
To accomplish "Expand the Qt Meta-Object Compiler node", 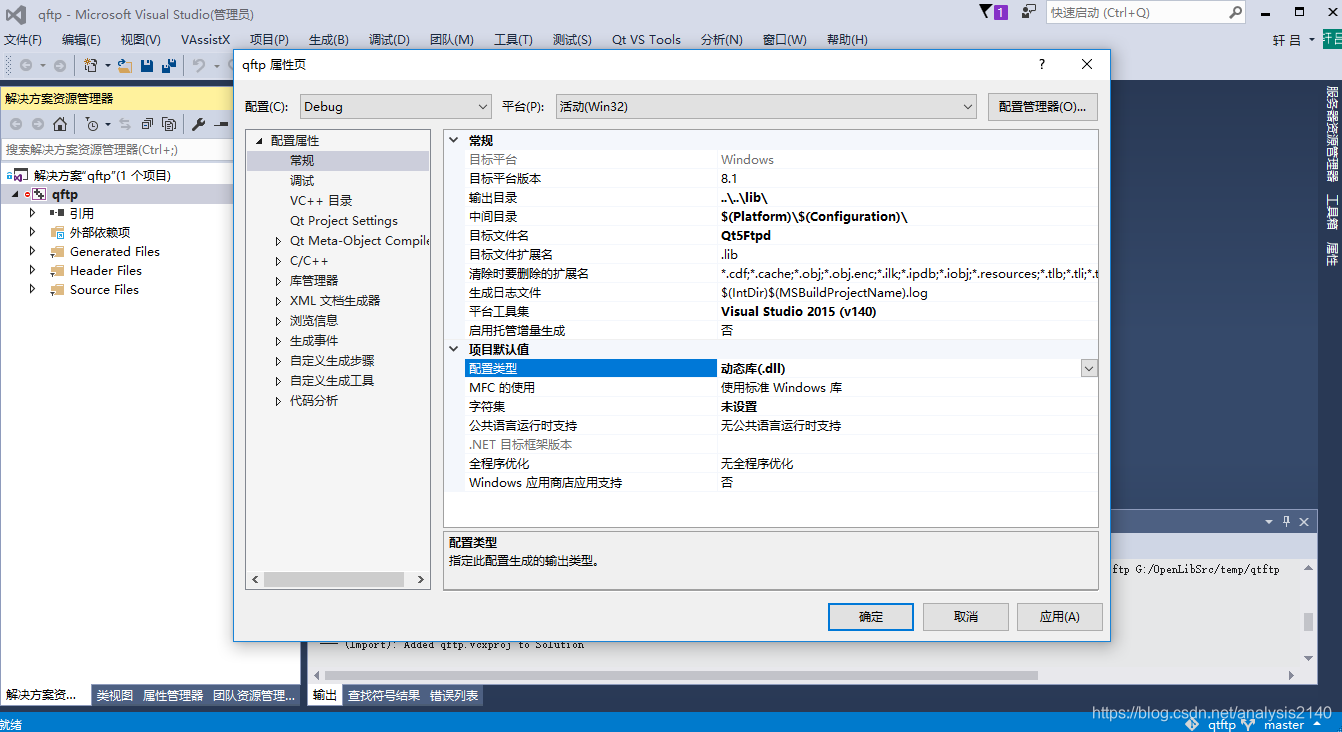I will (x=279, y=240).
